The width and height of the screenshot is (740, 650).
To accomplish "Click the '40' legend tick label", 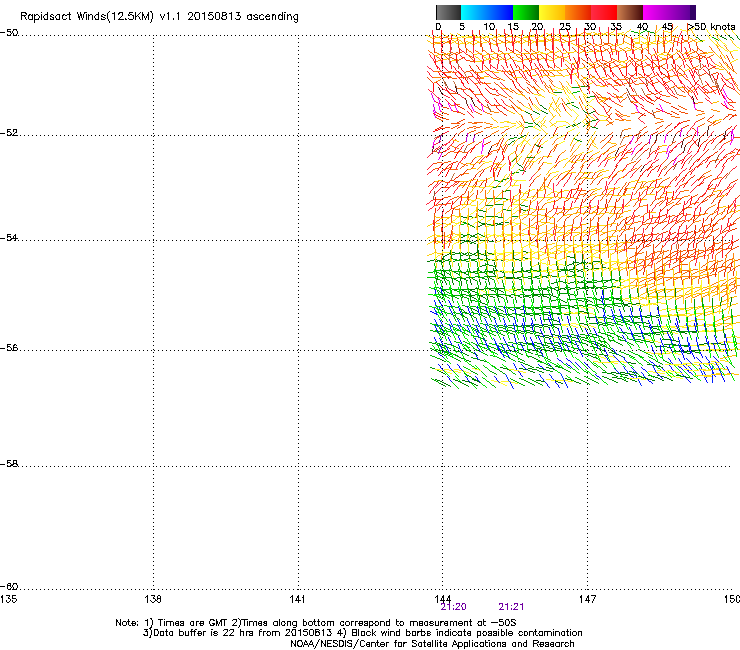I will coord(642,27).
